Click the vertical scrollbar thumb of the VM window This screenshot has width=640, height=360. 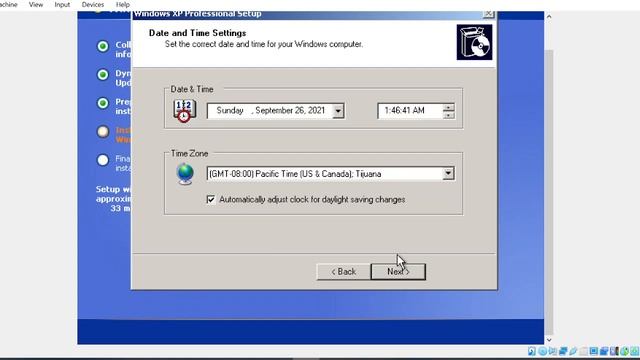coord(549,192)
